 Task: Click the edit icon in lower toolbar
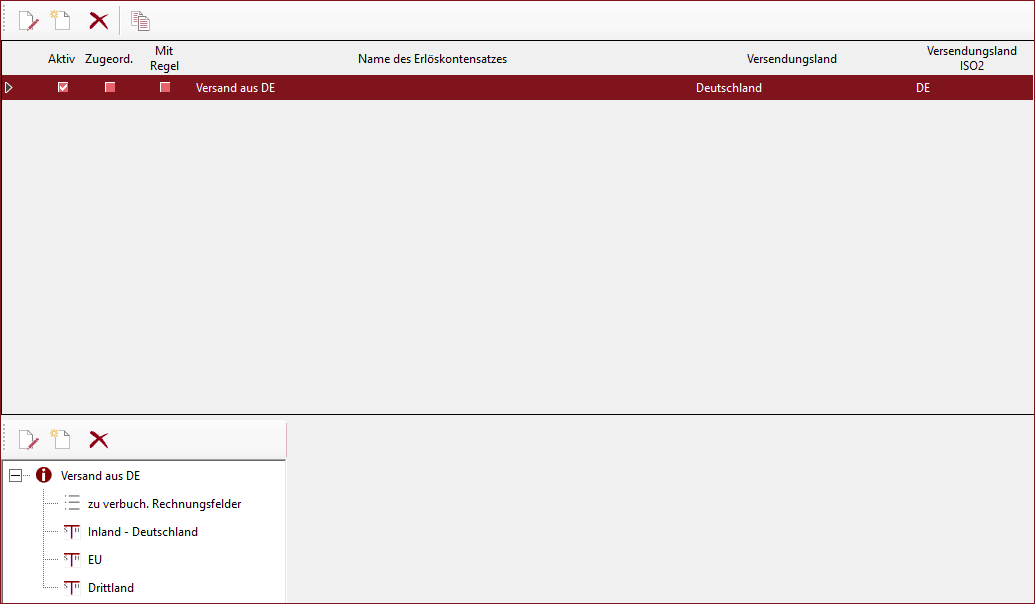coord(28,439)
